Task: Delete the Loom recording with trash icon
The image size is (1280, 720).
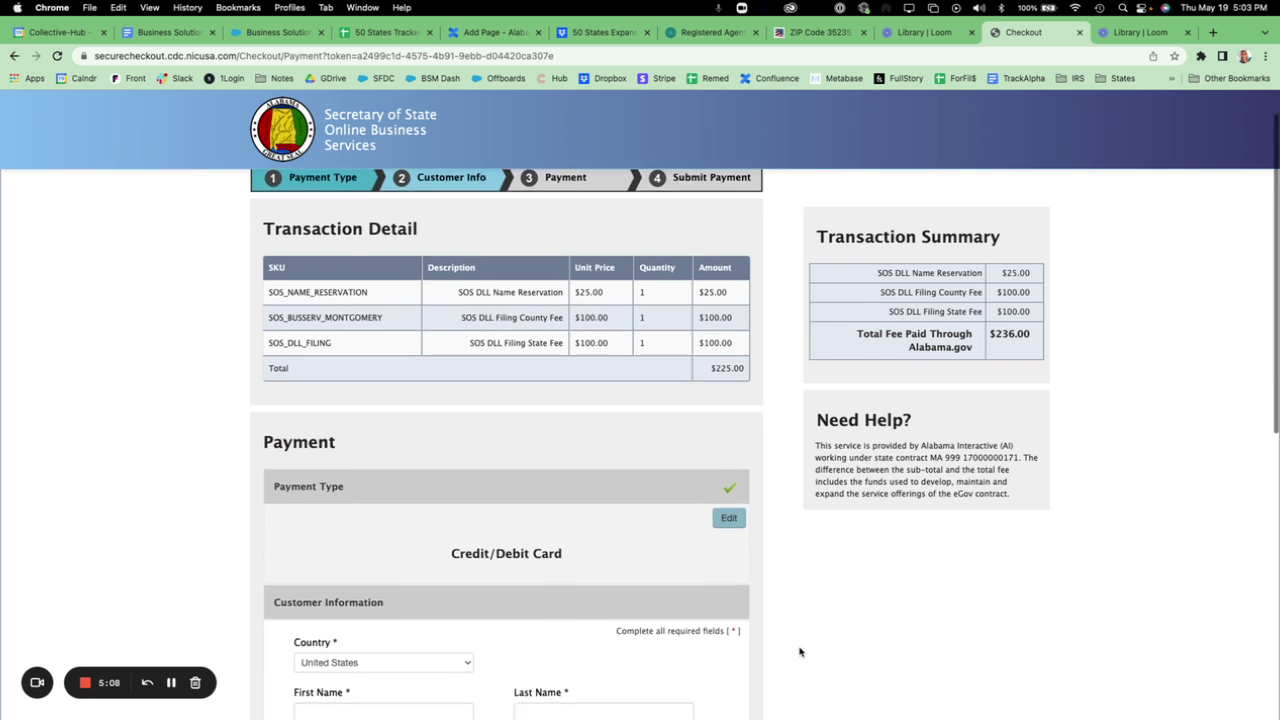Action: tap(196, 683)
